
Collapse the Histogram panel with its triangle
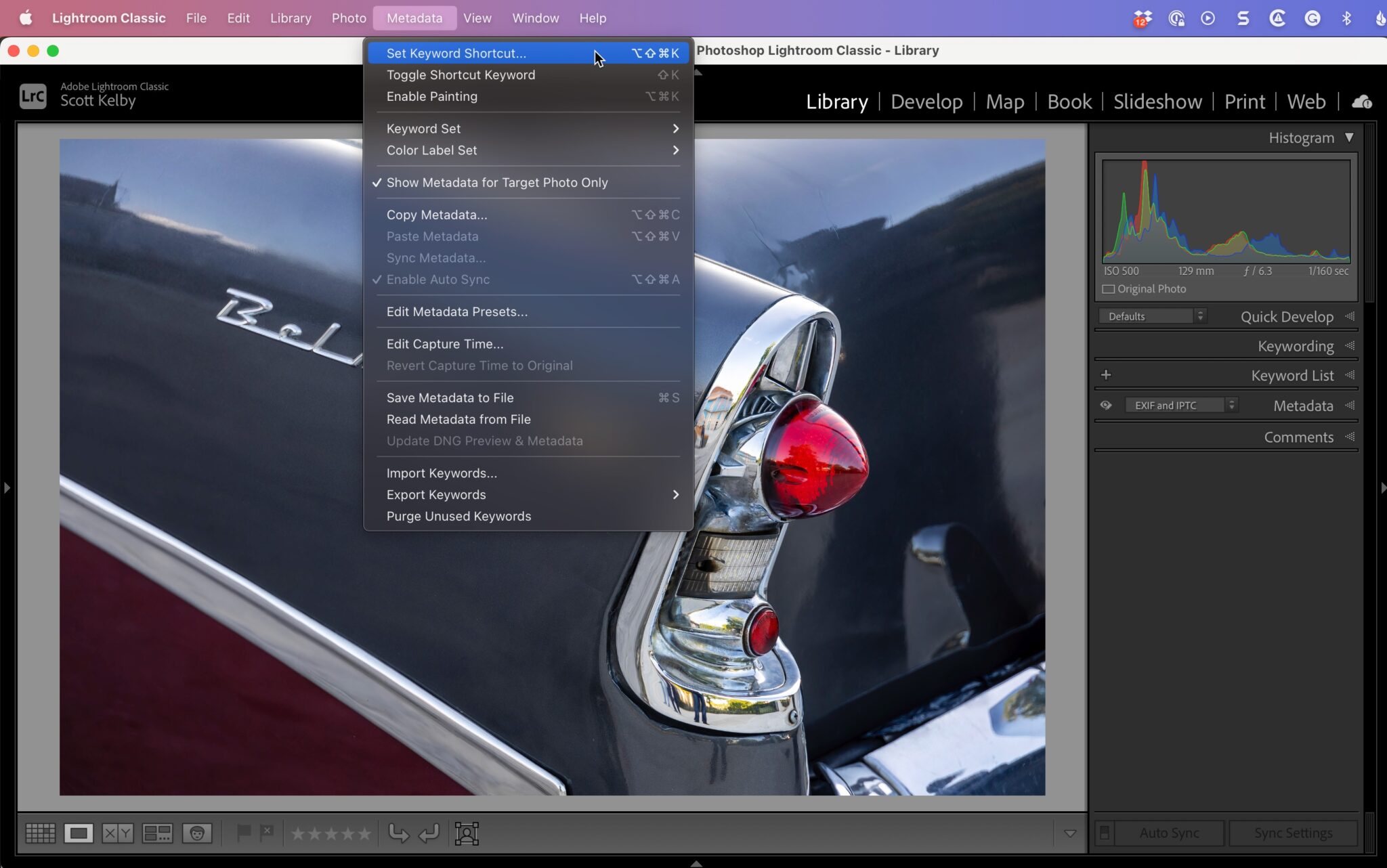point(1350,137)
